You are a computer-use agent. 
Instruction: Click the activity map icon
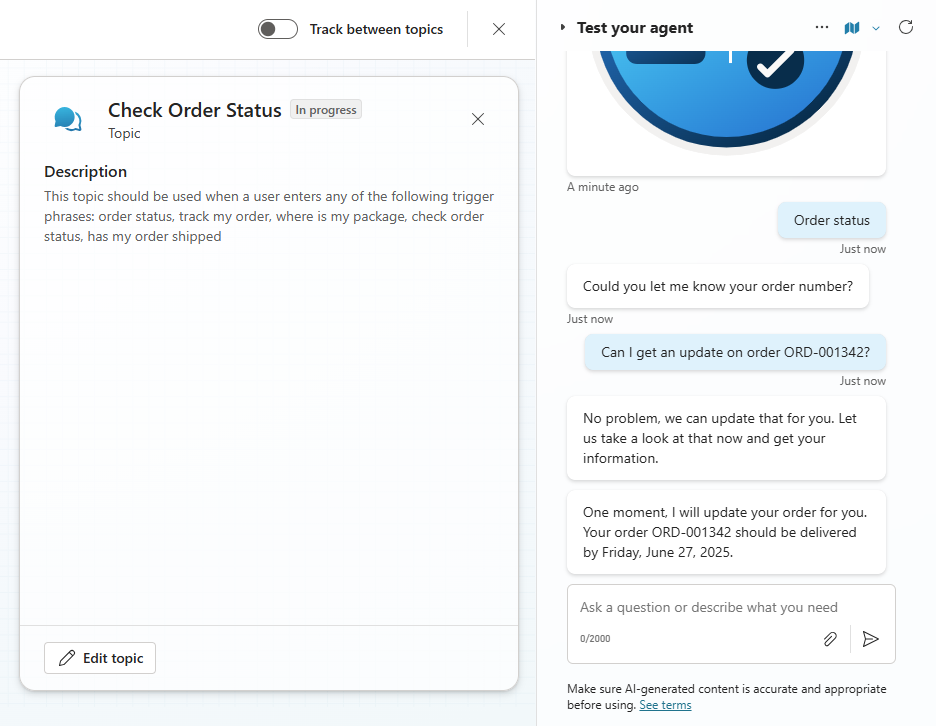(x=852, y=28)
